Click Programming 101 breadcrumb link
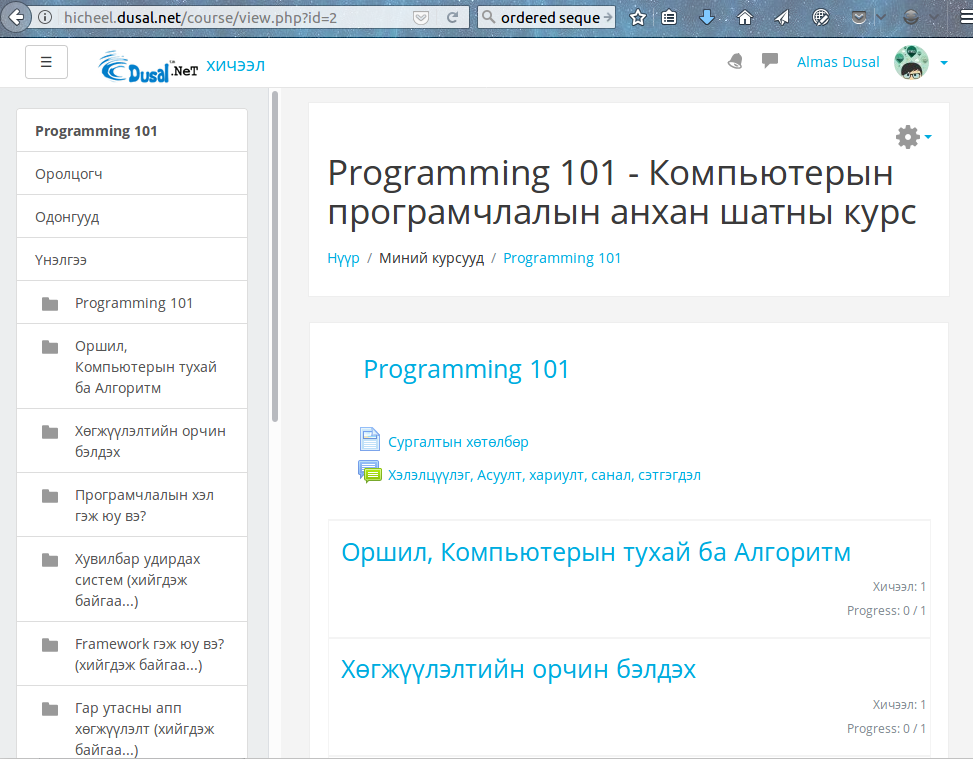973x759 pixels. click(562, 258)
